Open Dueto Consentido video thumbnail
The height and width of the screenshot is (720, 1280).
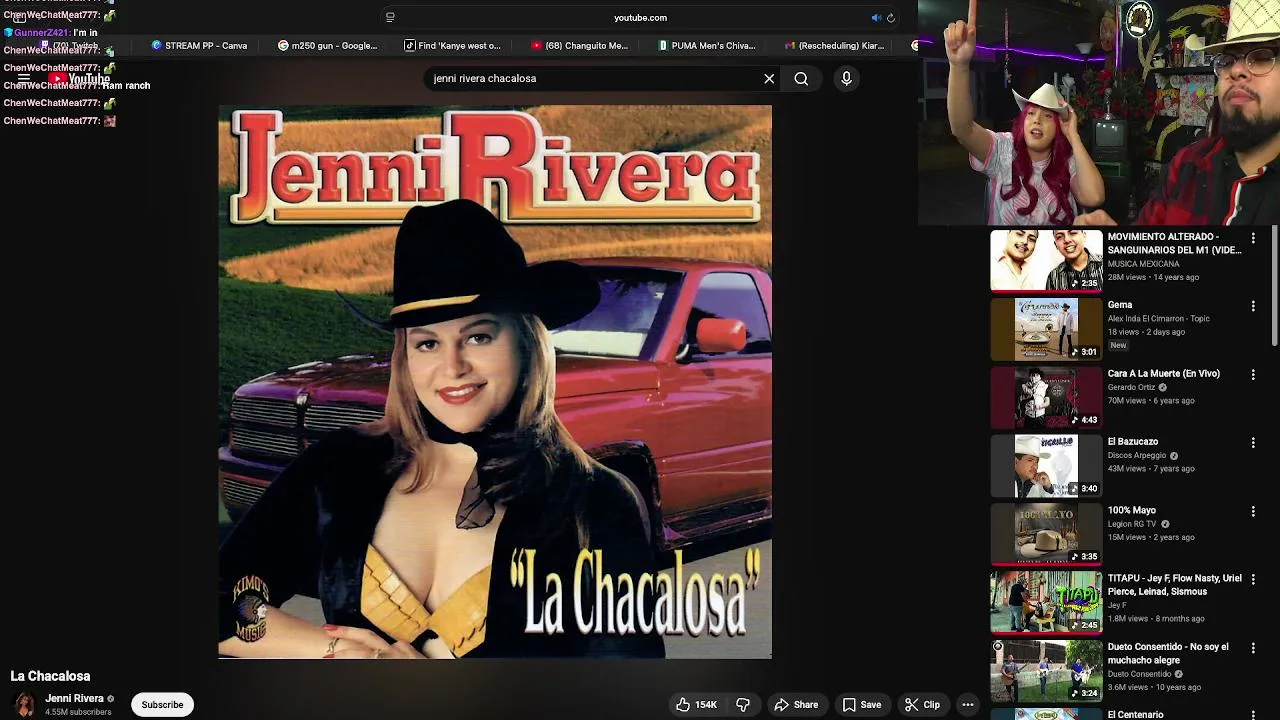click(x=1046, y=671)
